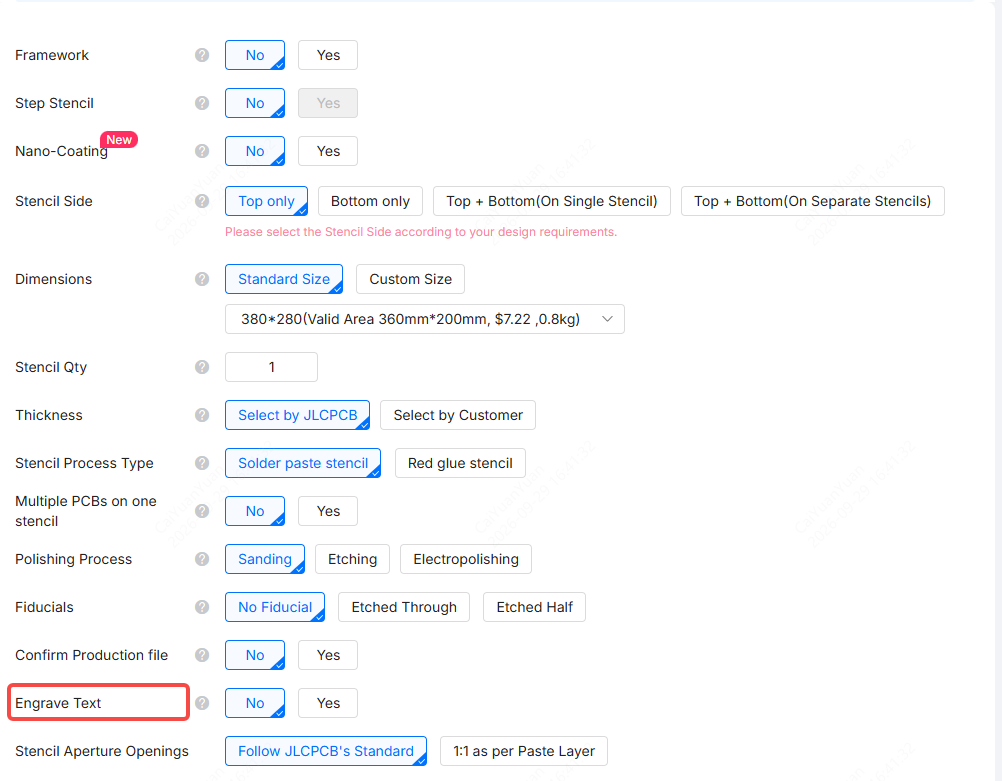This screenshot has width=1002, height=781.
Task: Open the Framework help icon
Action: [x=202, y=55]
